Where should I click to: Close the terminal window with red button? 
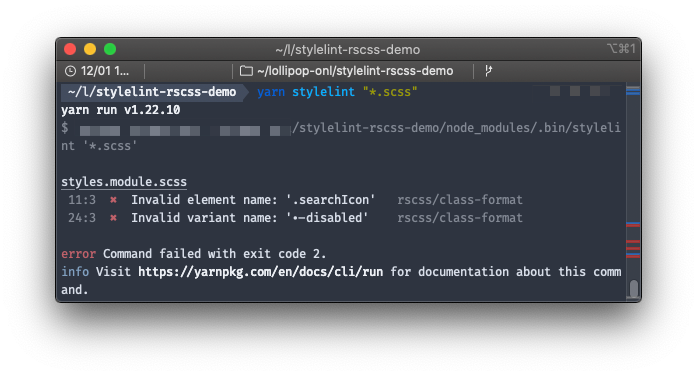click(70, 49)
